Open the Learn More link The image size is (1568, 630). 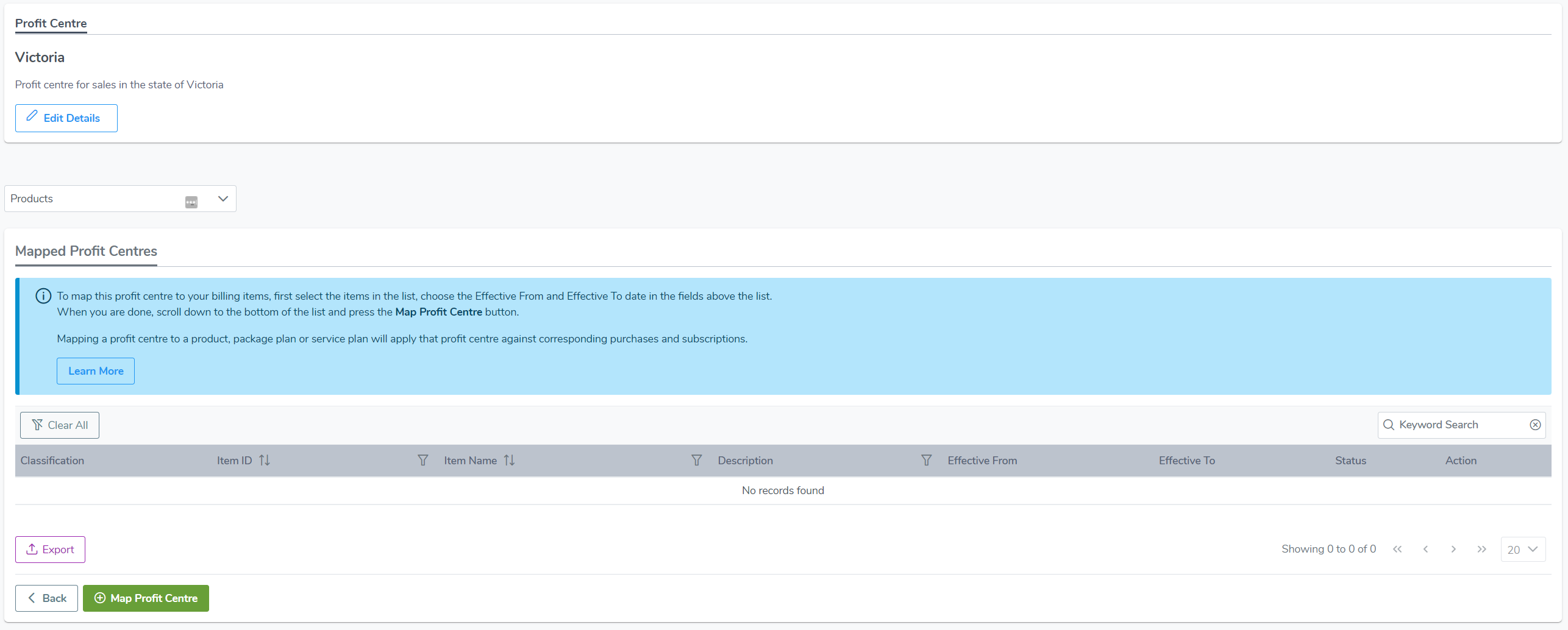click(x=96, y=371)
